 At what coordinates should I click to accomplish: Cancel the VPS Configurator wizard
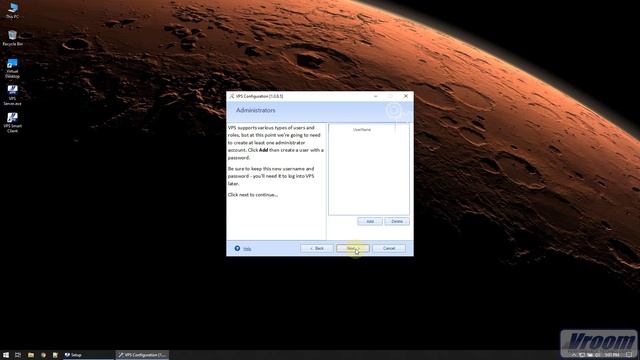pyautogui.click(x=389, y=248)
